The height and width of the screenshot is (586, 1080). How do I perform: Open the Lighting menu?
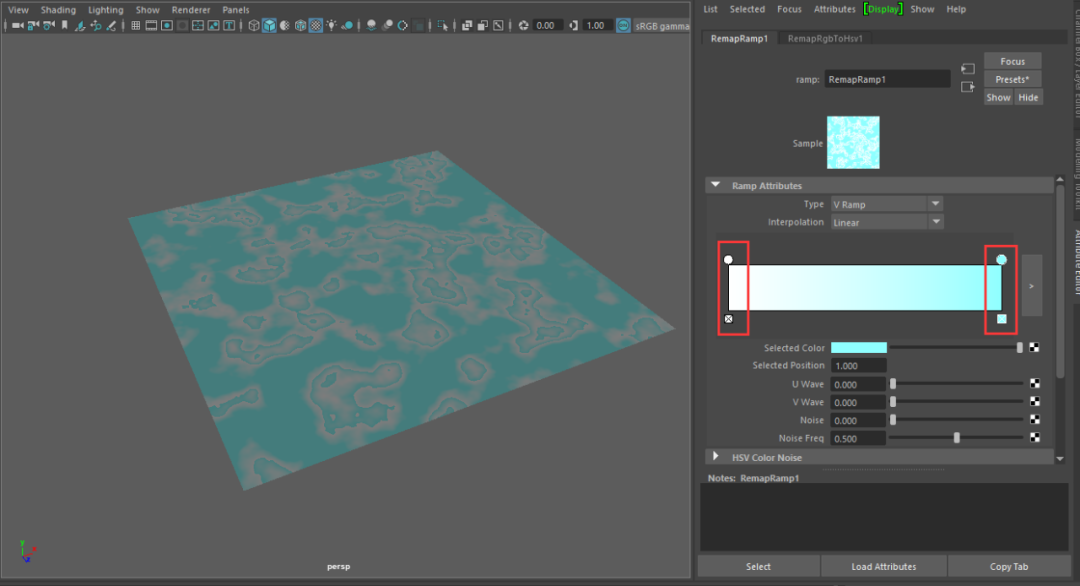pos(105,10)
